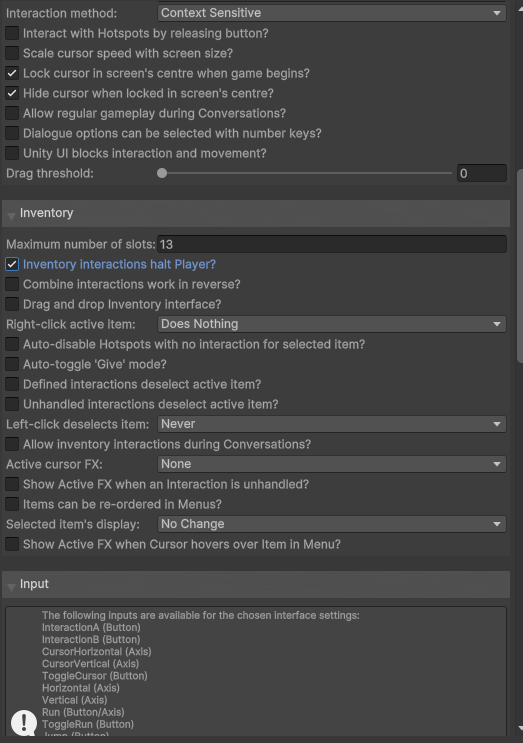Click the Maximum number of slots field
Image resolution: width=523 pixels, height=743 pixels.
(332, 245)
